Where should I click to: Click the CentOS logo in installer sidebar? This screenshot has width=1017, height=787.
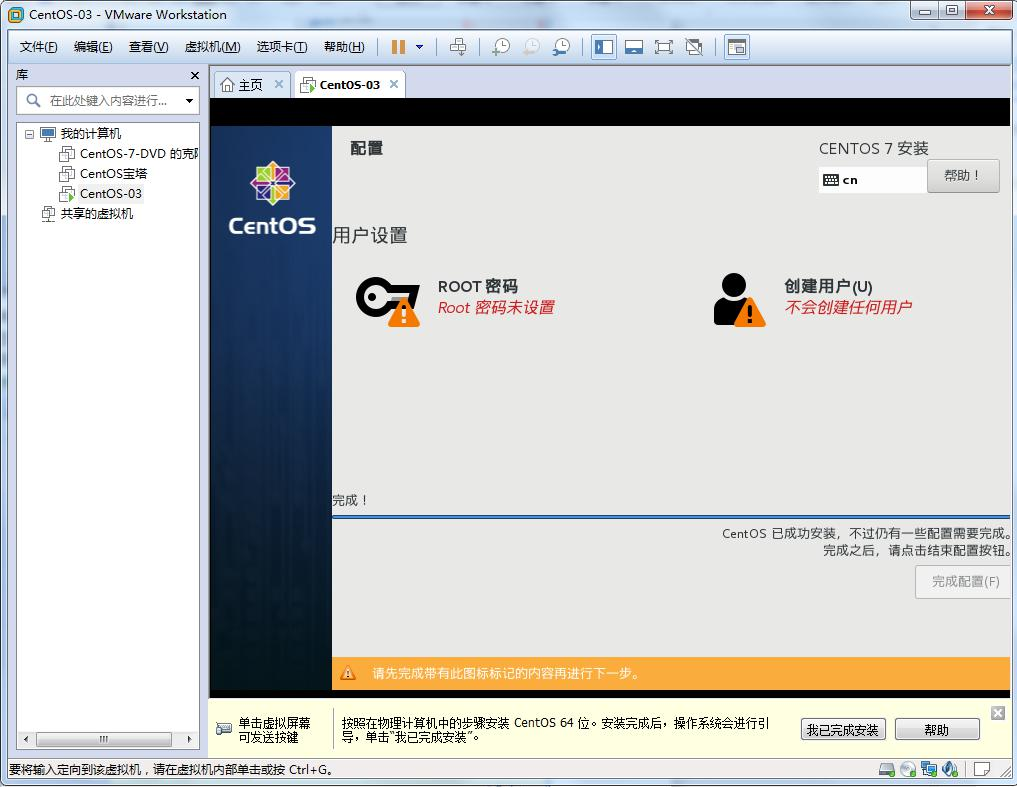pyautogui.click(x=272, y=199)
